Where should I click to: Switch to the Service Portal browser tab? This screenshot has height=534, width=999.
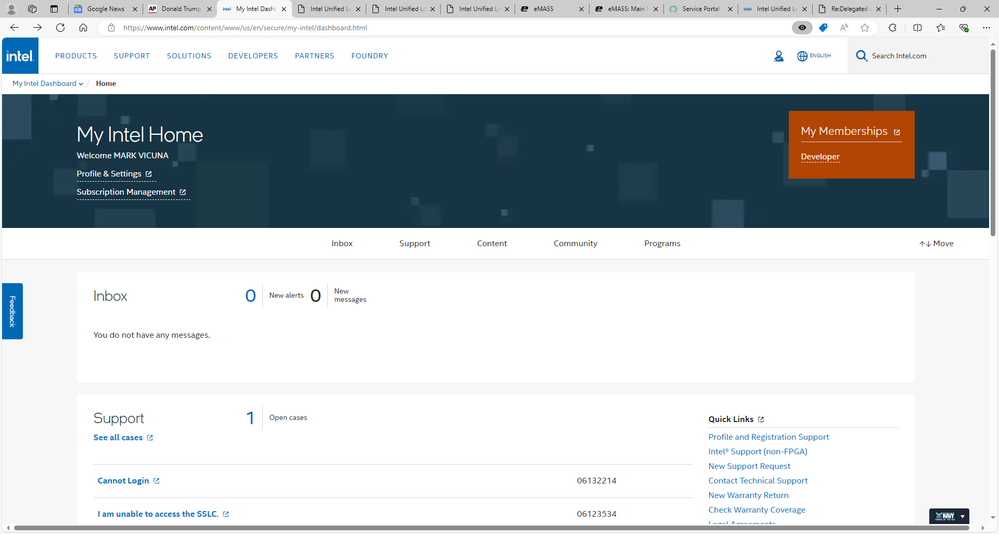(700, 9)
